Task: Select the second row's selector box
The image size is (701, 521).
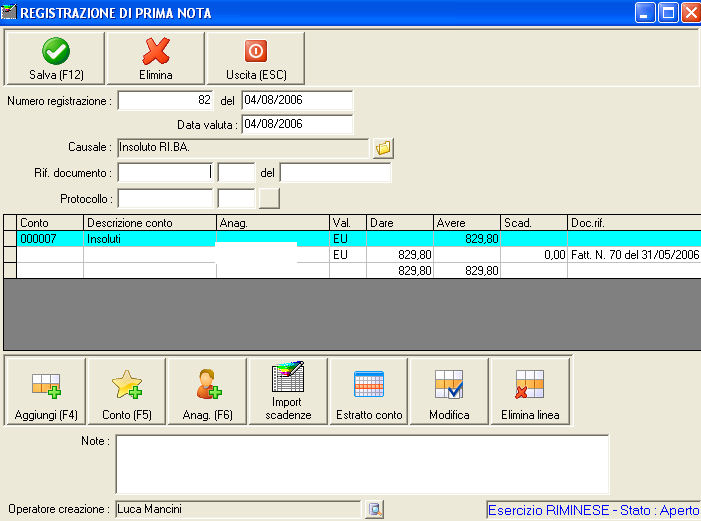Action: click(x=10, y=255)
